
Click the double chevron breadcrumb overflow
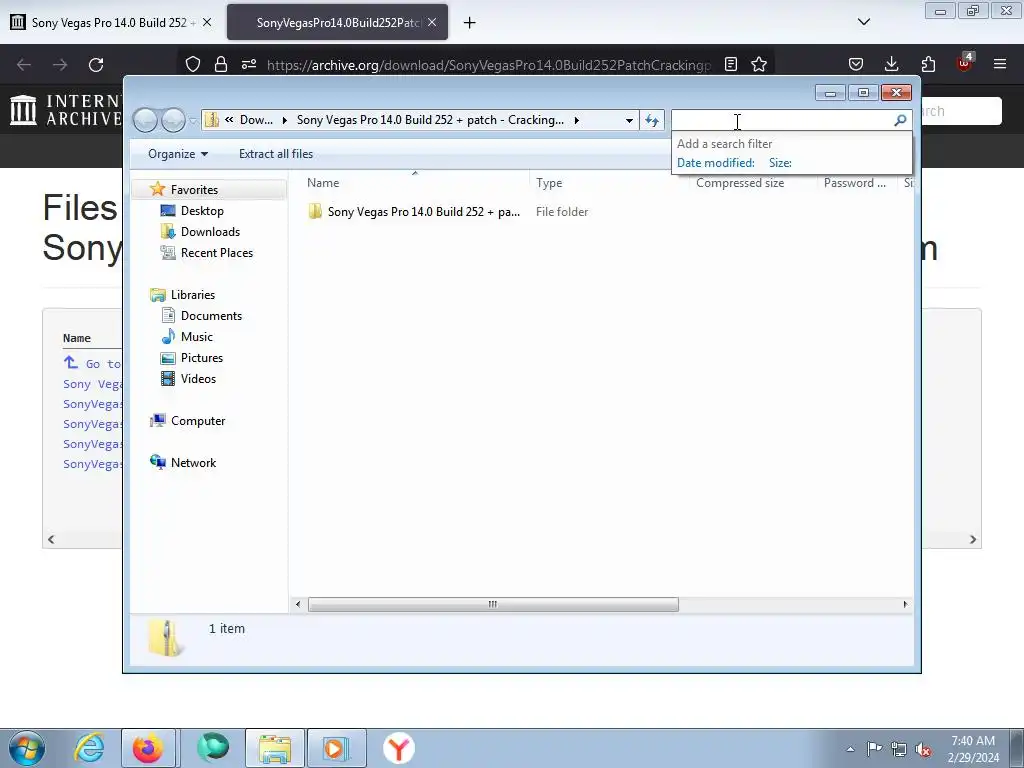coord(229,120)
